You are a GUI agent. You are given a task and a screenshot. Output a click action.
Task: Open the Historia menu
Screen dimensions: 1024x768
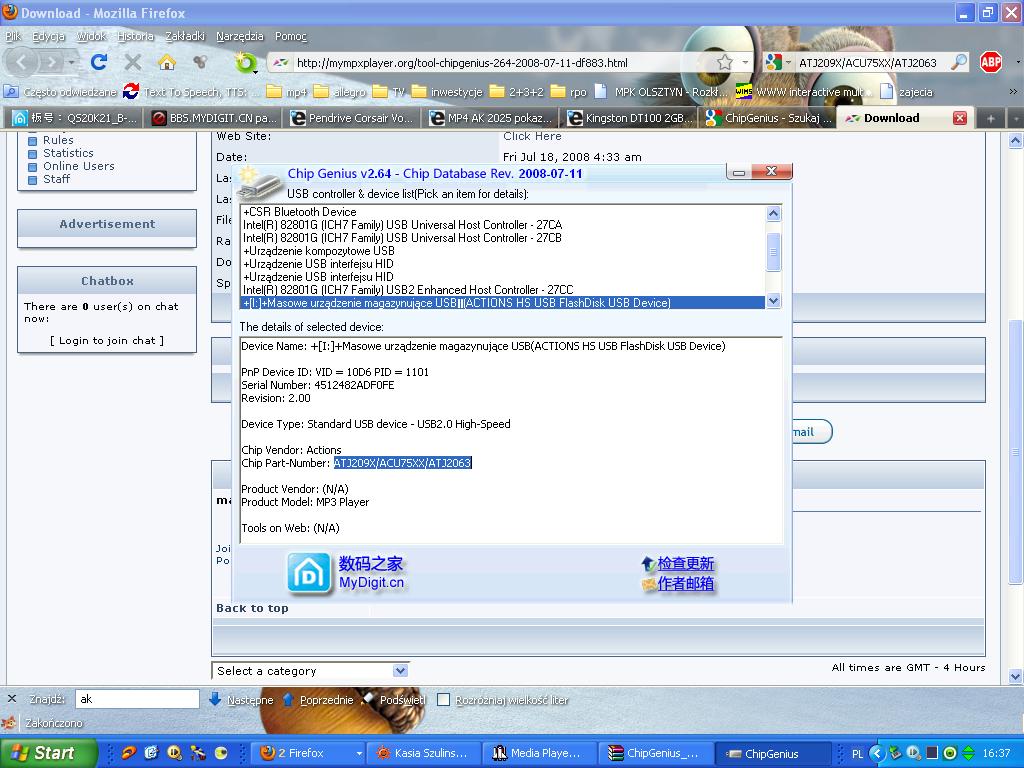pos(135,36)
